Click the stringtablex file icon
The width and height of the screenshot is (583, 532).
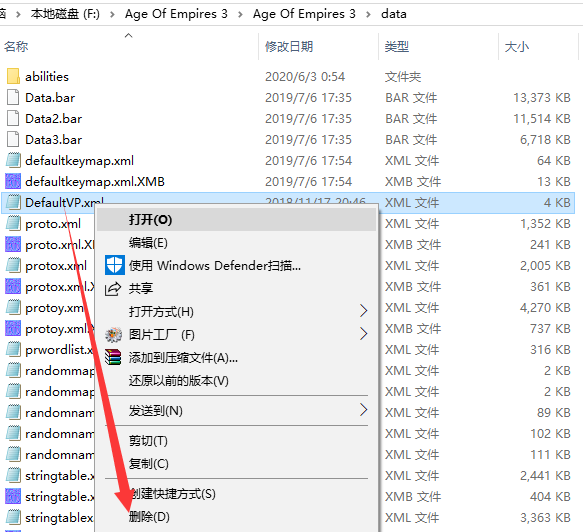13,518
